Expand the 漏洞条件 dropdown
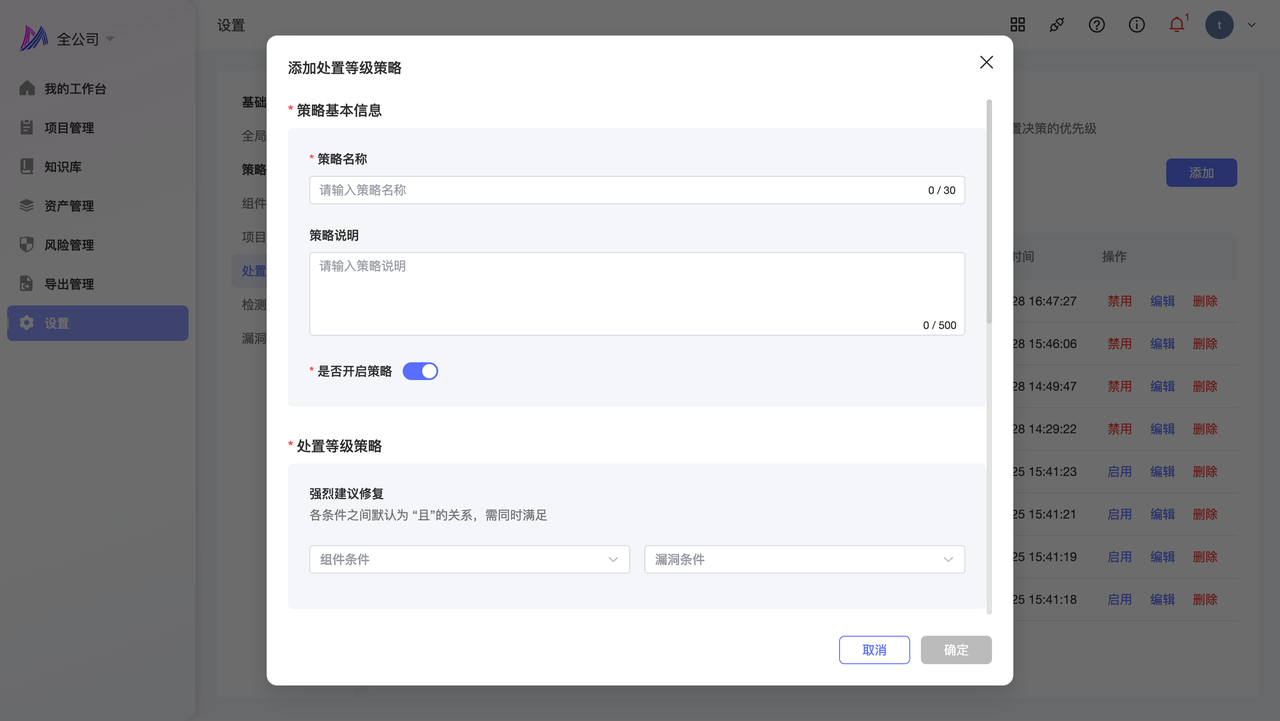 point(804,559)
